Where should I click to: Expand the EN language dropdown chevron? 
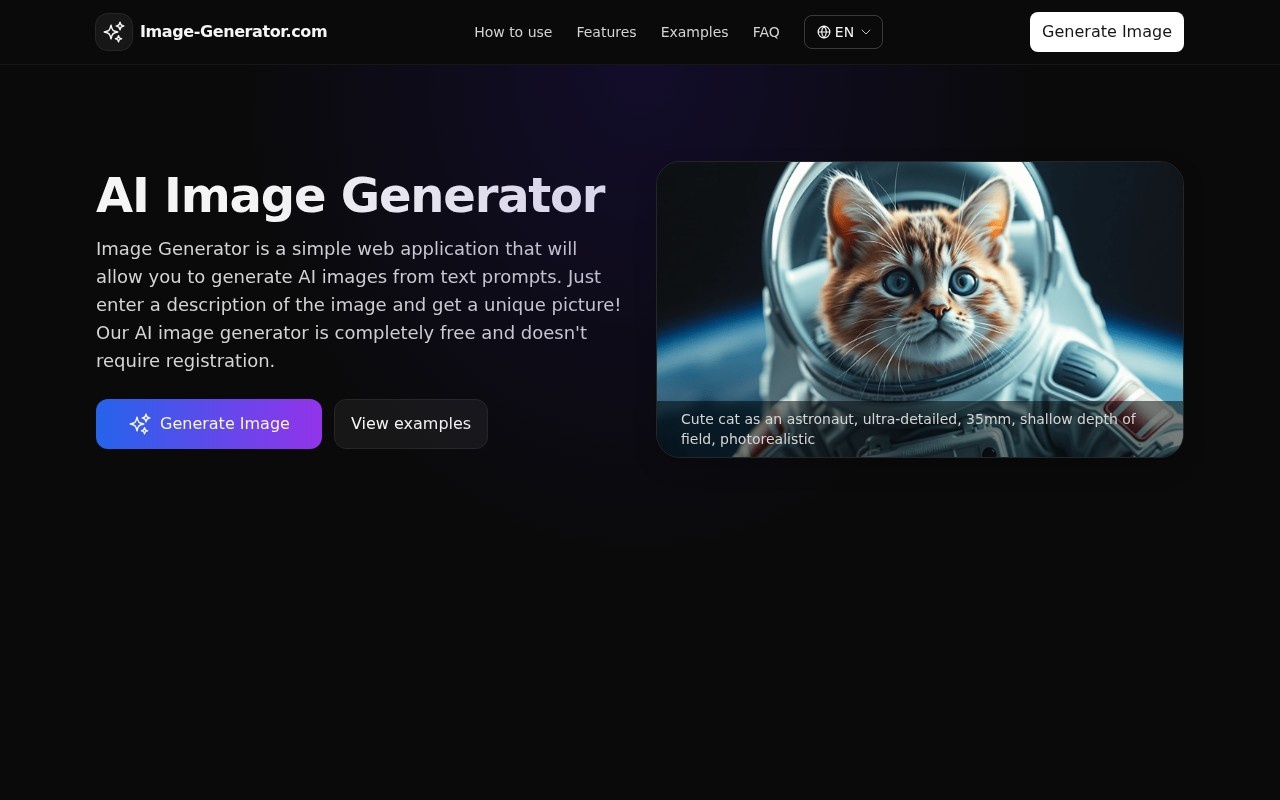(x=866, y=32)
